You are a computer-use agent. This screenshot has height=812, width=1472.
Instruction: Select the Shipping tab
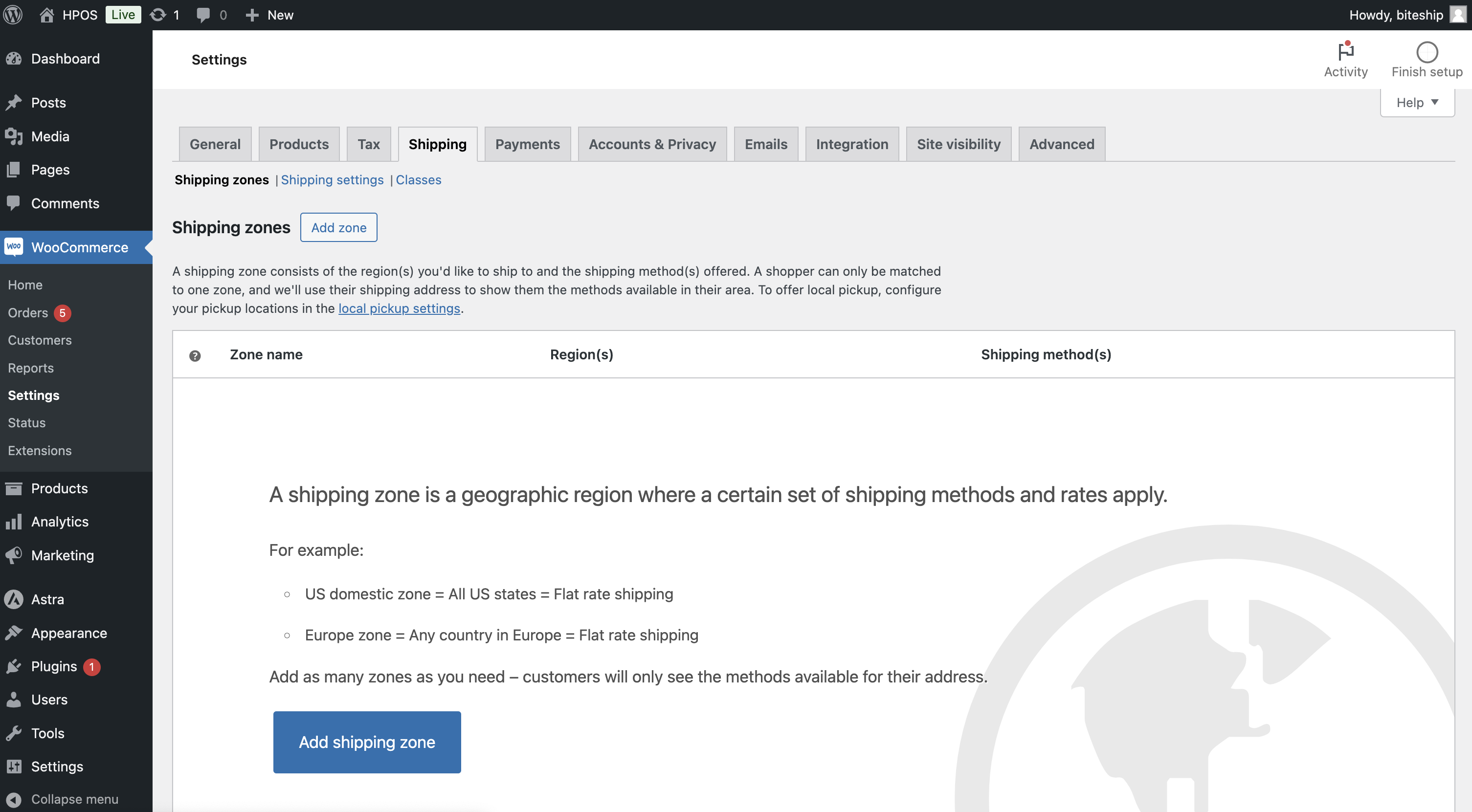[438, 144]
